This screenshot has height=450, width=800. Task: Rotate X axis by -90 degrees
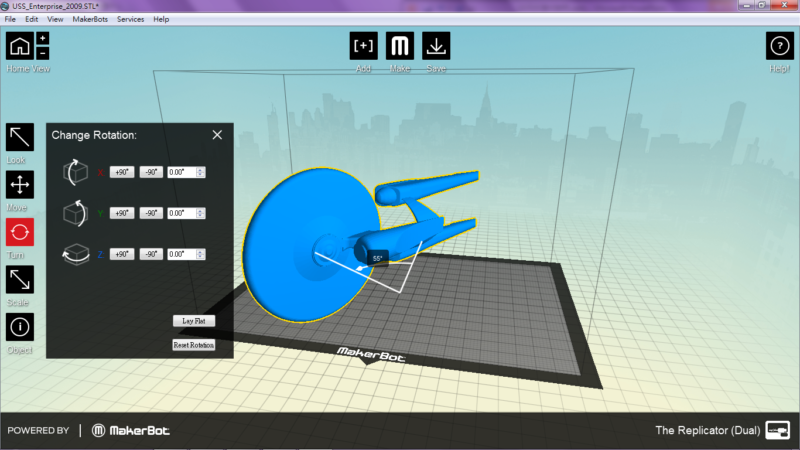tap(151, 172)
